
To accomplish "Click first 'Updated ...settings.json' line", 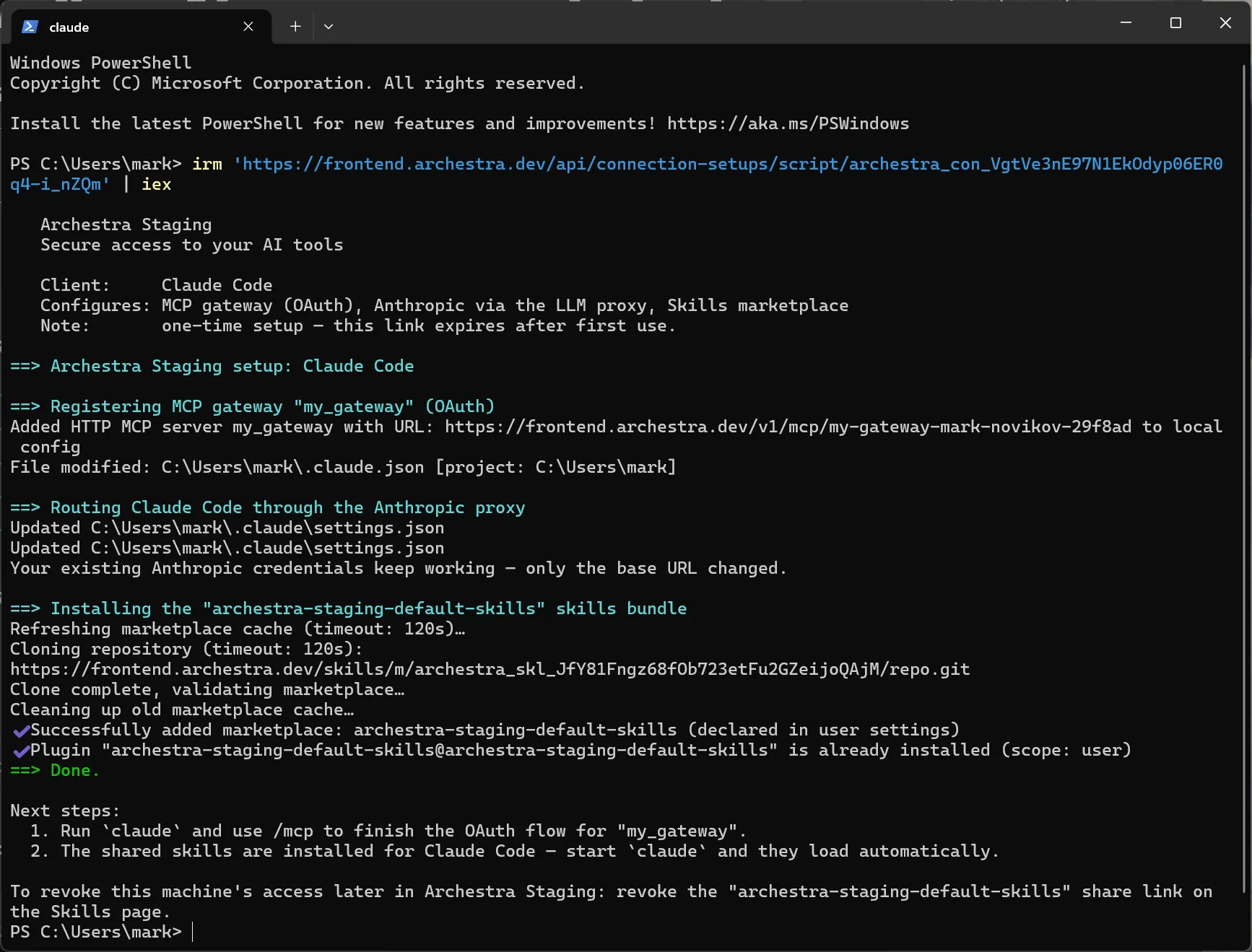I will tap(227, 528).
